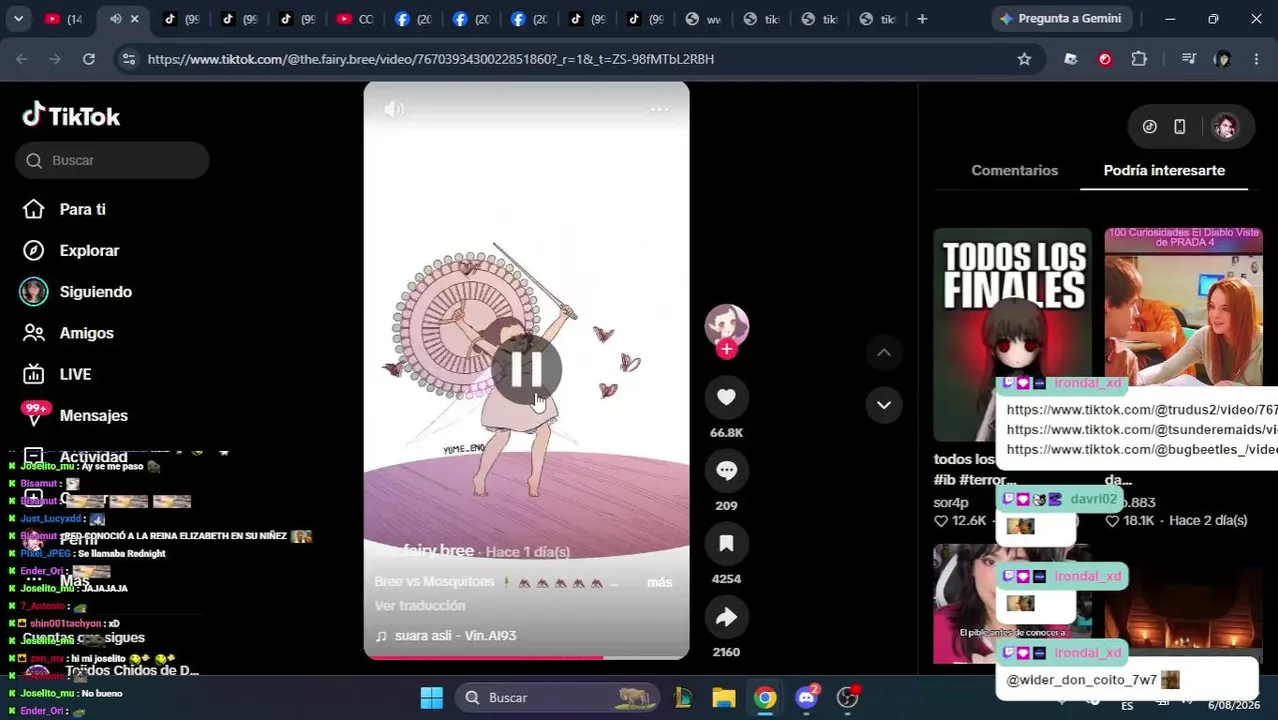Open a new Chrome tab
1278x720 pixels.
pos(922,18)
